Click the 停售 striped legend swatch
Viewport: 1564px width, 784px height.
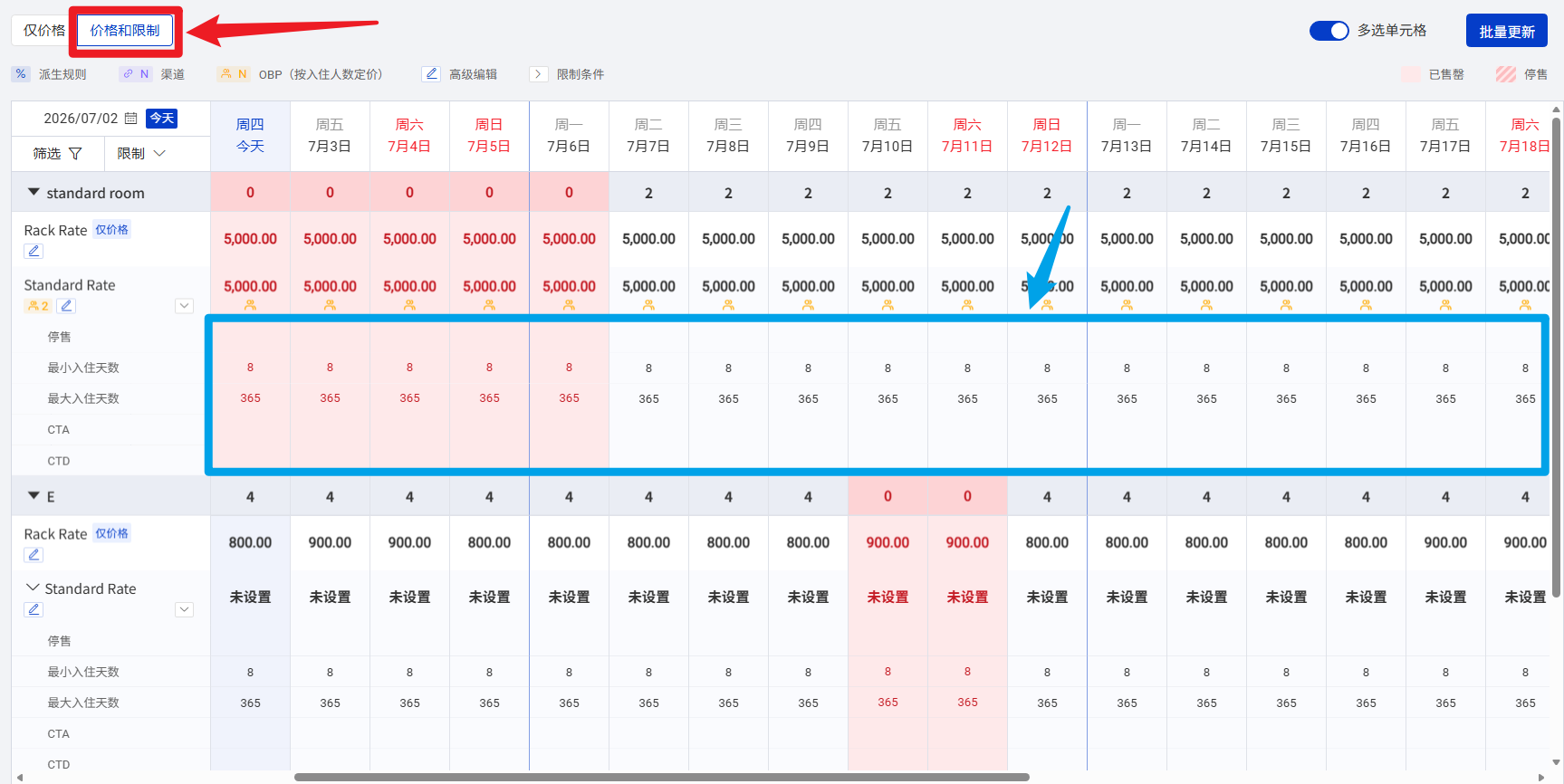(1506, 74)
